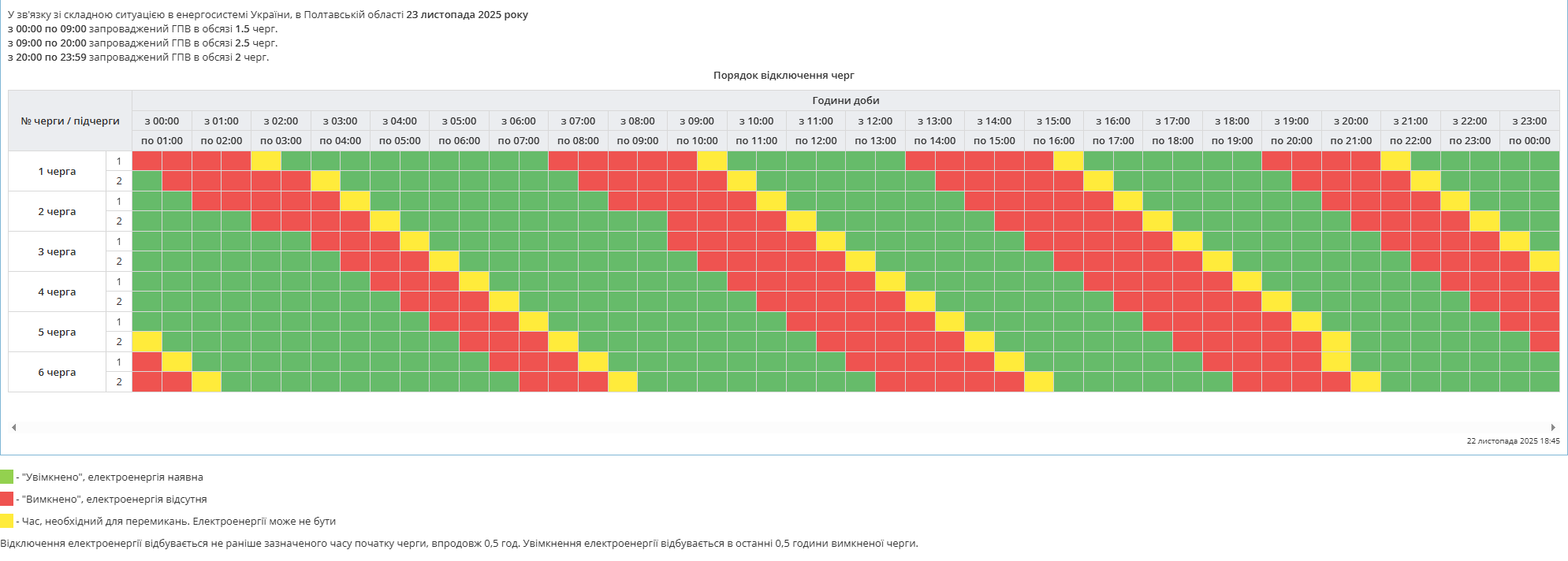This screenshot has width=1568, height=561.
Task: Click the "по 00:00" header cell
Action: [1529, 141]
